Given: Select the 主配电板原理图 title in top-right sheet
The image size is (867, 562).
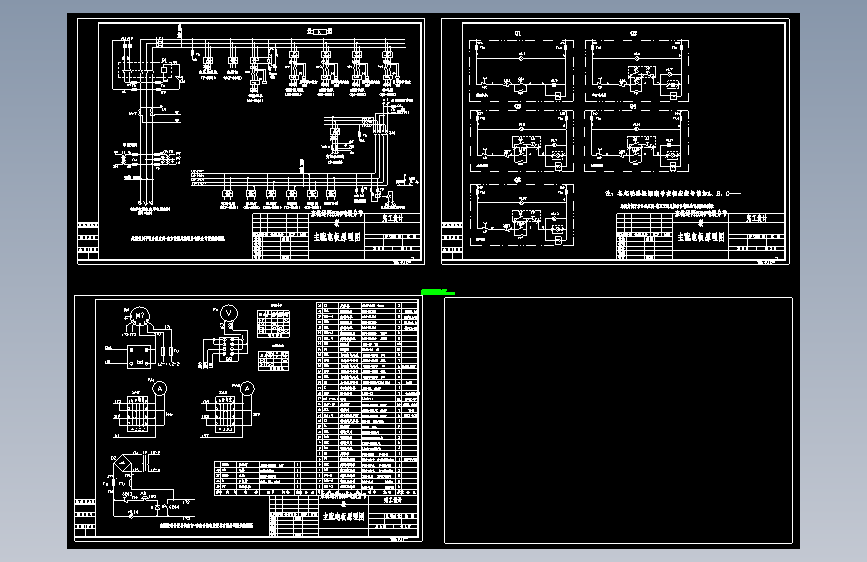Looking at the screenshot, I should (701, 237).
